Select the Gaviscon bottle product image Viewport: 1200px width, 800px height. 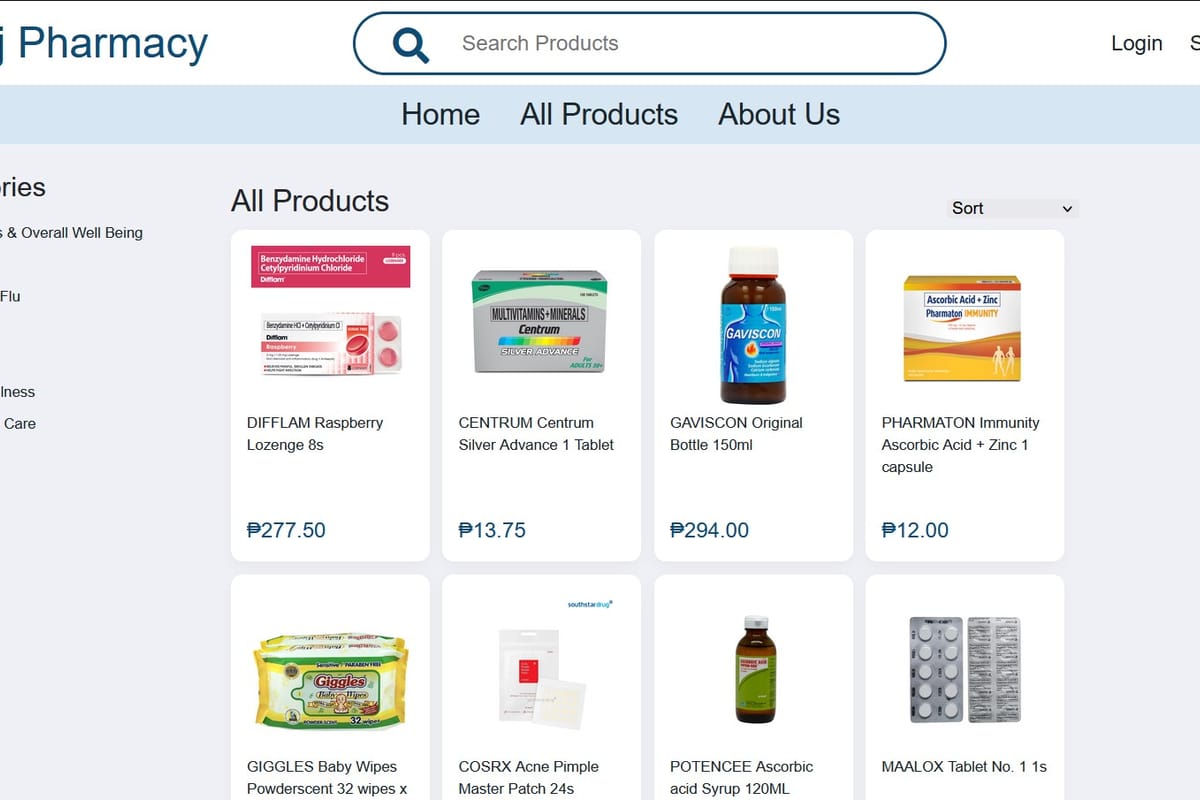[x=753, y=325]
